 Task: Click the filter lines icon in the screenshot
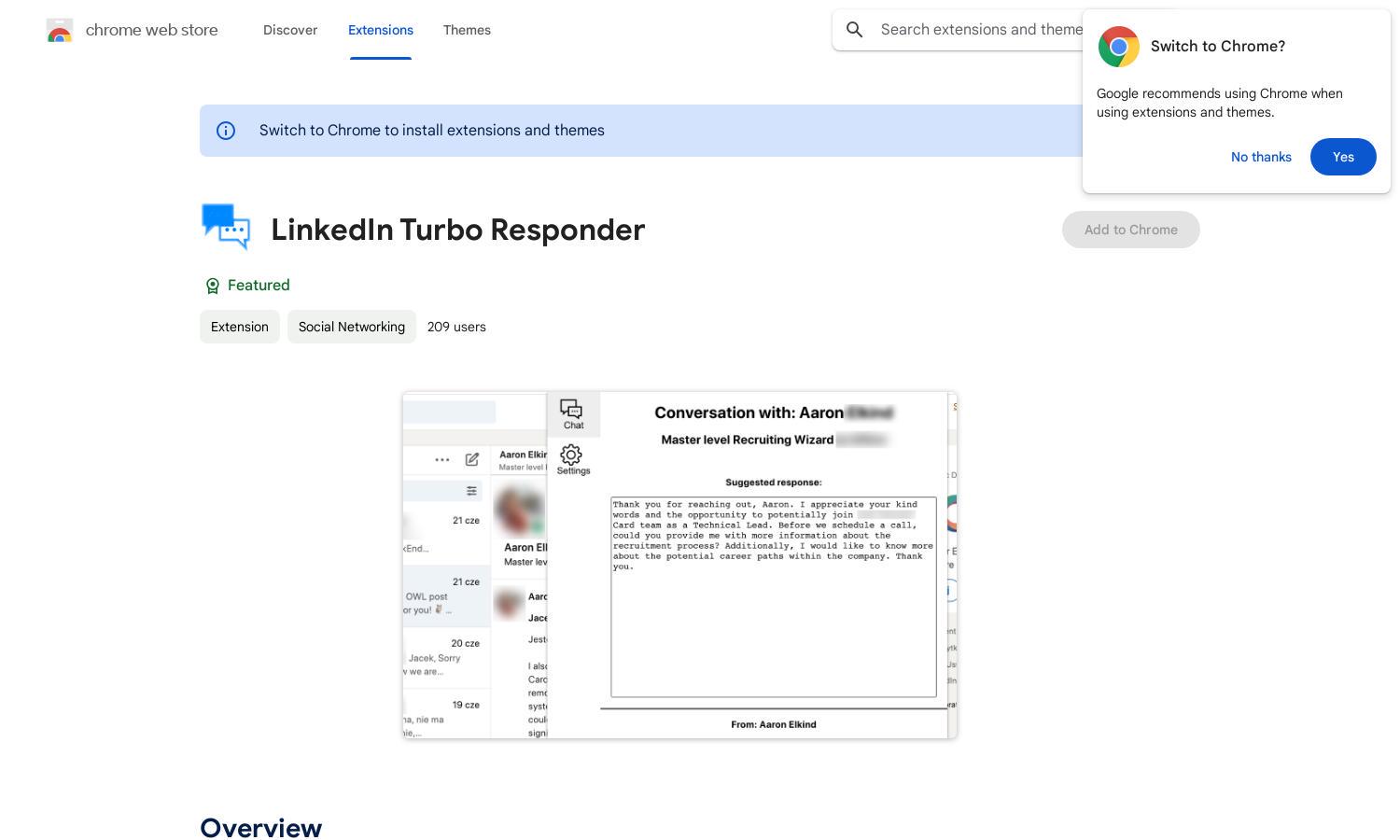pyautogui.click(x=472, y=491)
